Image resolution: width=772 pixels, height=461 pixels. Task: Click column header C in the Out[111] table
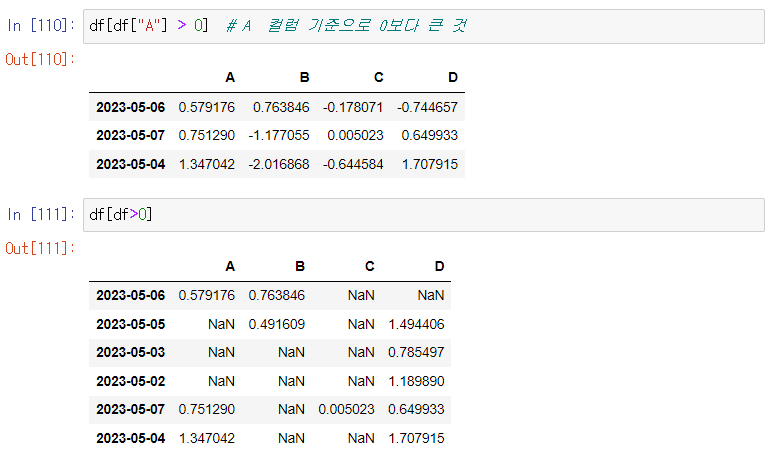tap(370, 267)
